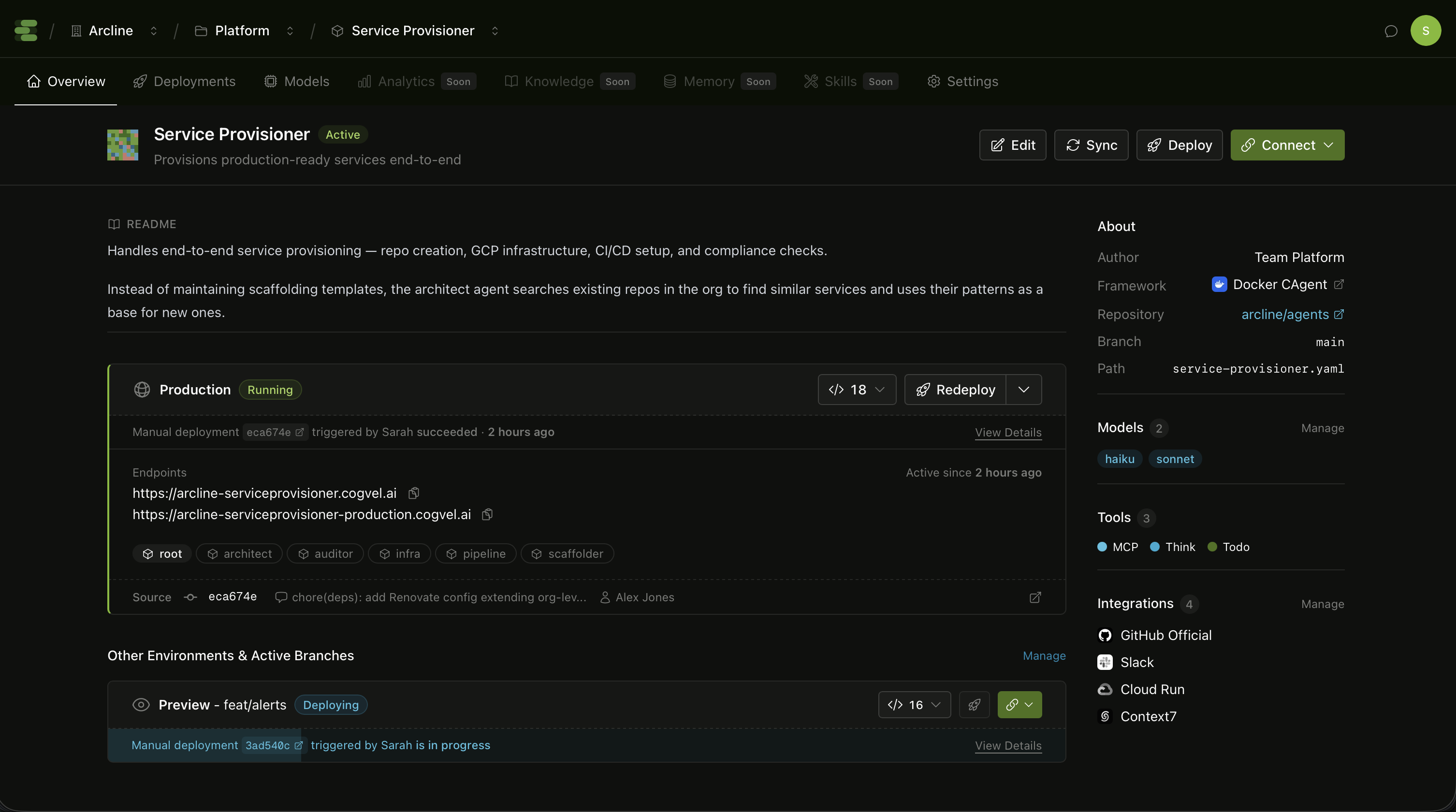
Task: Open the Redeploy split-button arrow
Action: pos(1024,390)
